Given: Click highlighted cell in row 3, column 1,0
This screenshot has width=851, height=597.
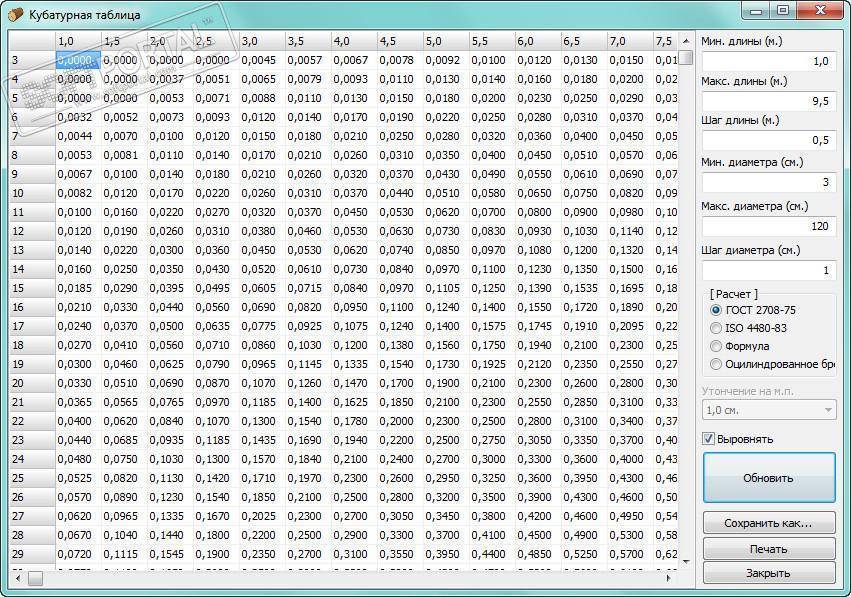Looking at the screenshot, I should click(x=78, y=60).
